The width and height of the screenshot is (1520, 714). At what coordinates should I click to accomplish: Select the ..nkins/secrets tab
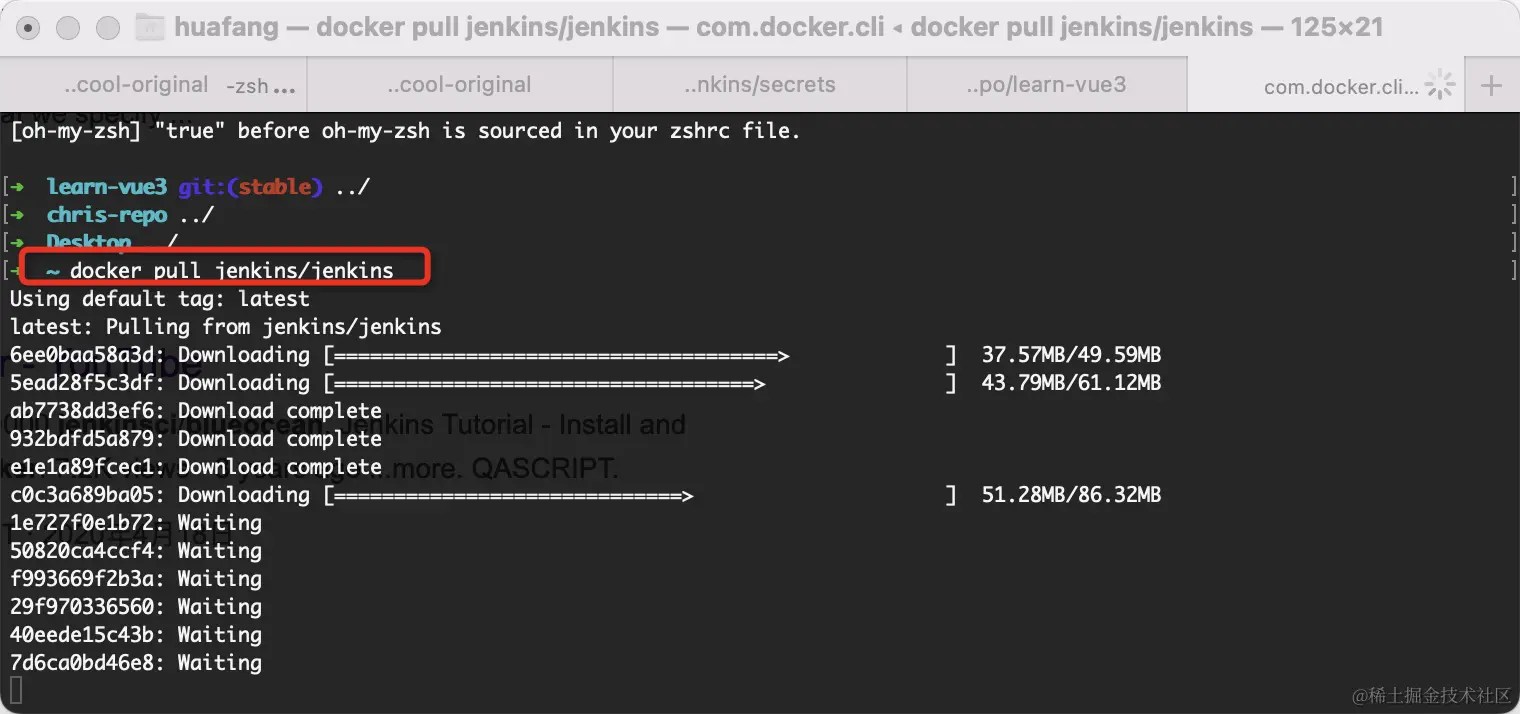pos(759,85)
